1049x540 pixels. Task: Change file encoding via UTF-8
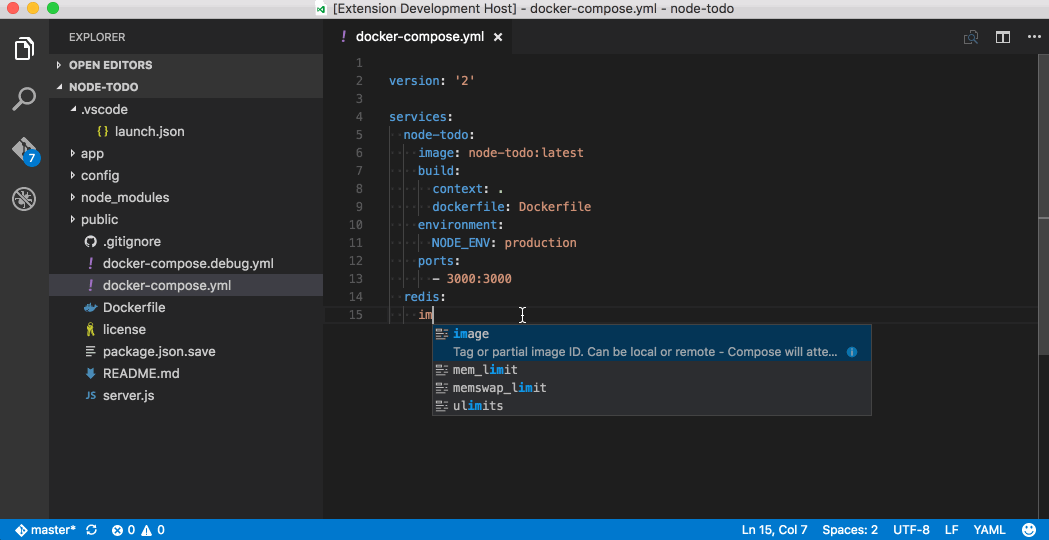pyautogui.click(x=911, y=530)
